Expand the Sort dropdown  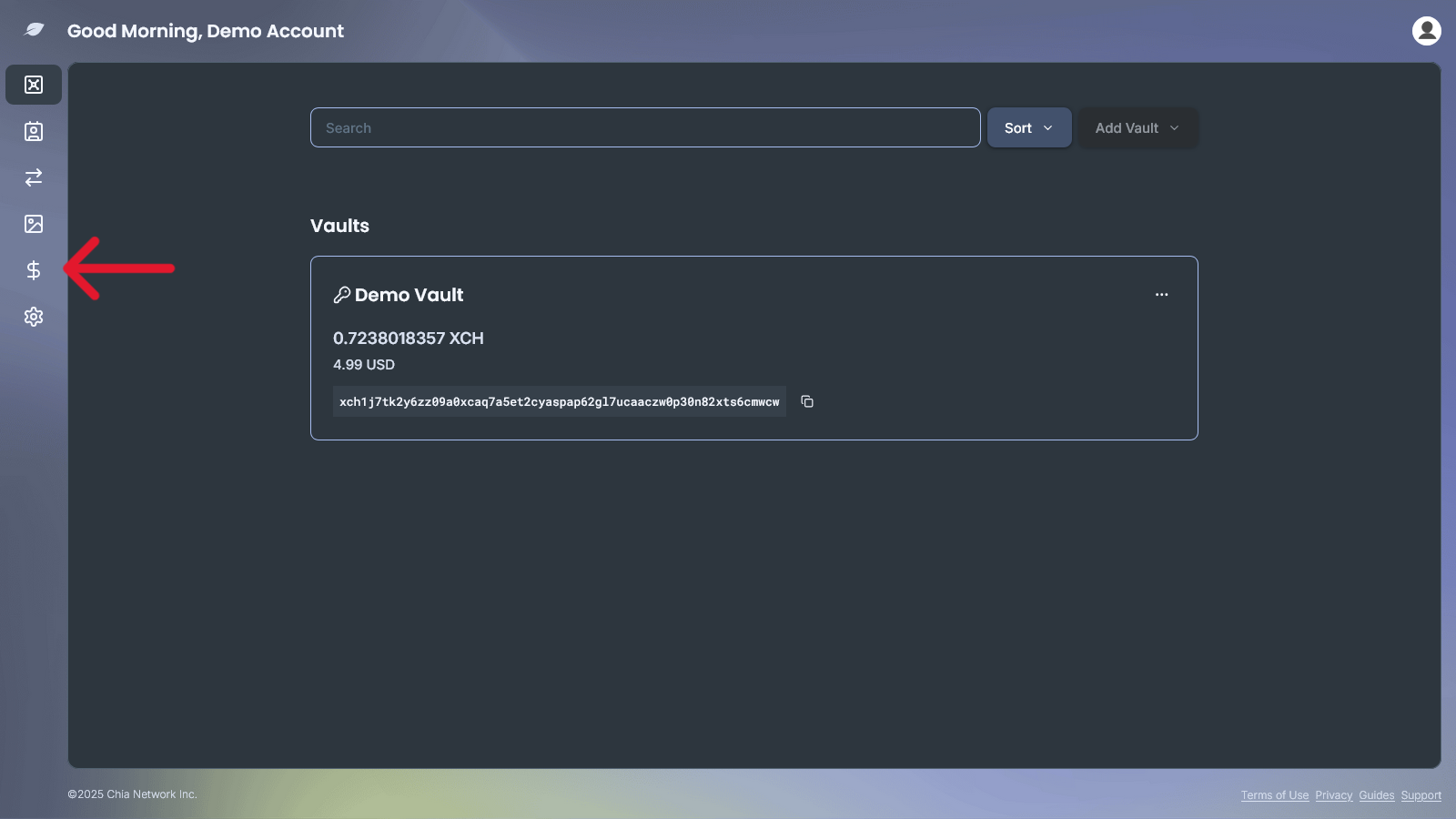click(1028, 128)
